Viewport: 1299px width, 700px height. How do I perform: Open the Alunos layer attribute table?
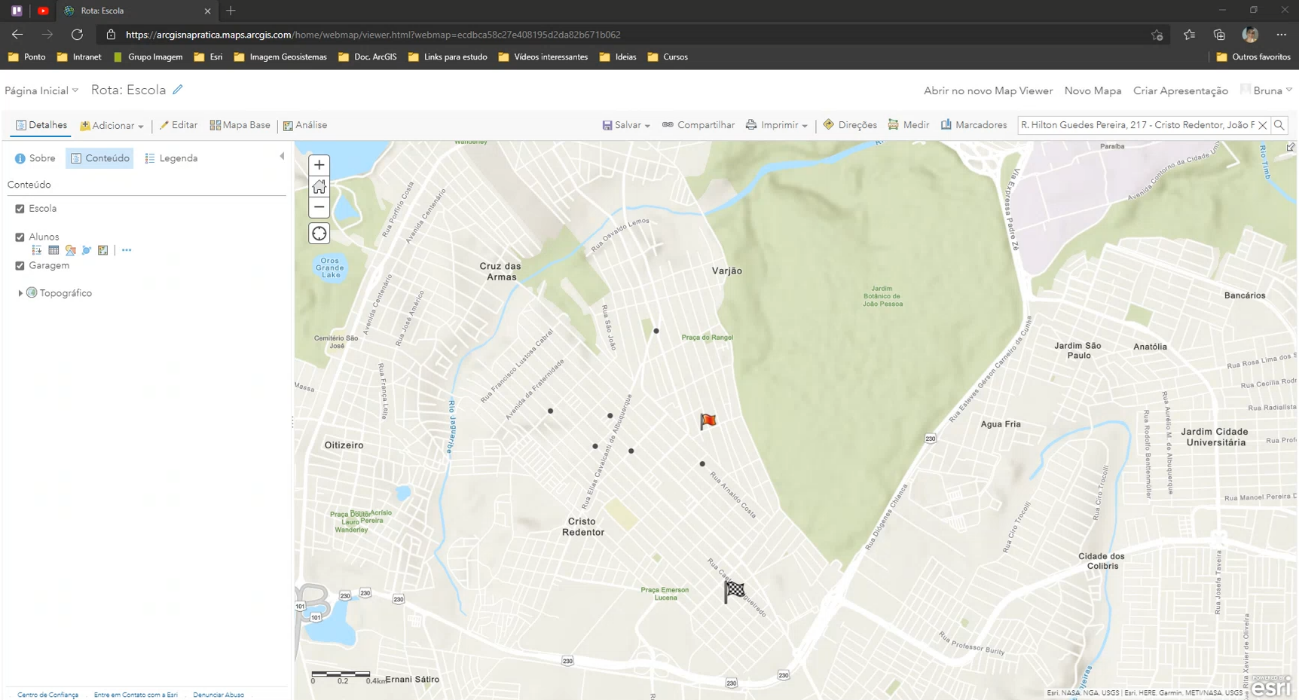coord(54,250)
